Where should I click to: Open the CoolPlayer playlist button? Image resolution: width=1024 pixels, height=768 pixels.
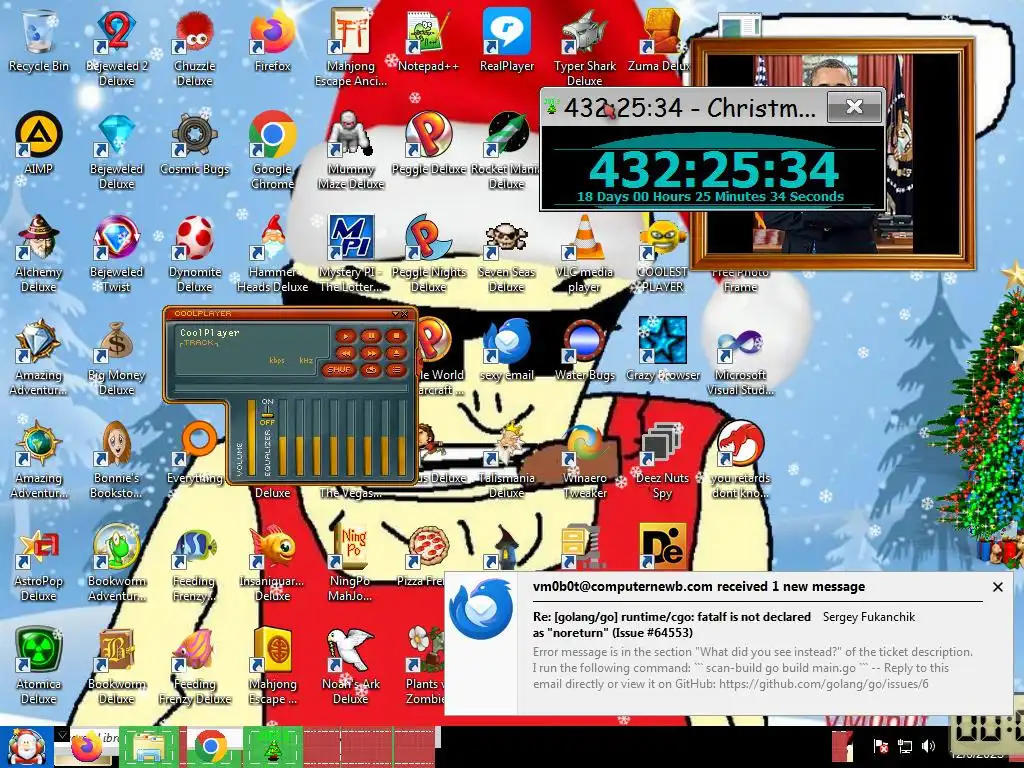click(x=395, y=370)
